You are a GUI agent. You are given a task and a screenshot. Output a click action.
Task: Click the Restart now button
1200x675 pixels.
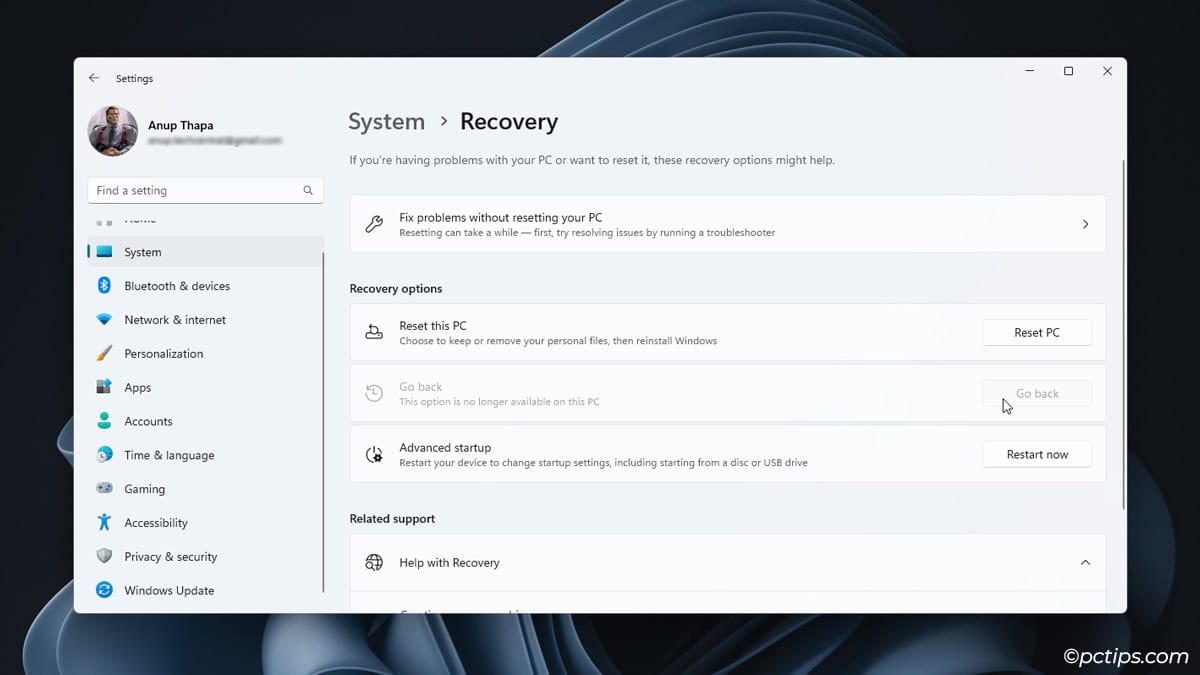pyautogui.click(x=1037, y=454)
